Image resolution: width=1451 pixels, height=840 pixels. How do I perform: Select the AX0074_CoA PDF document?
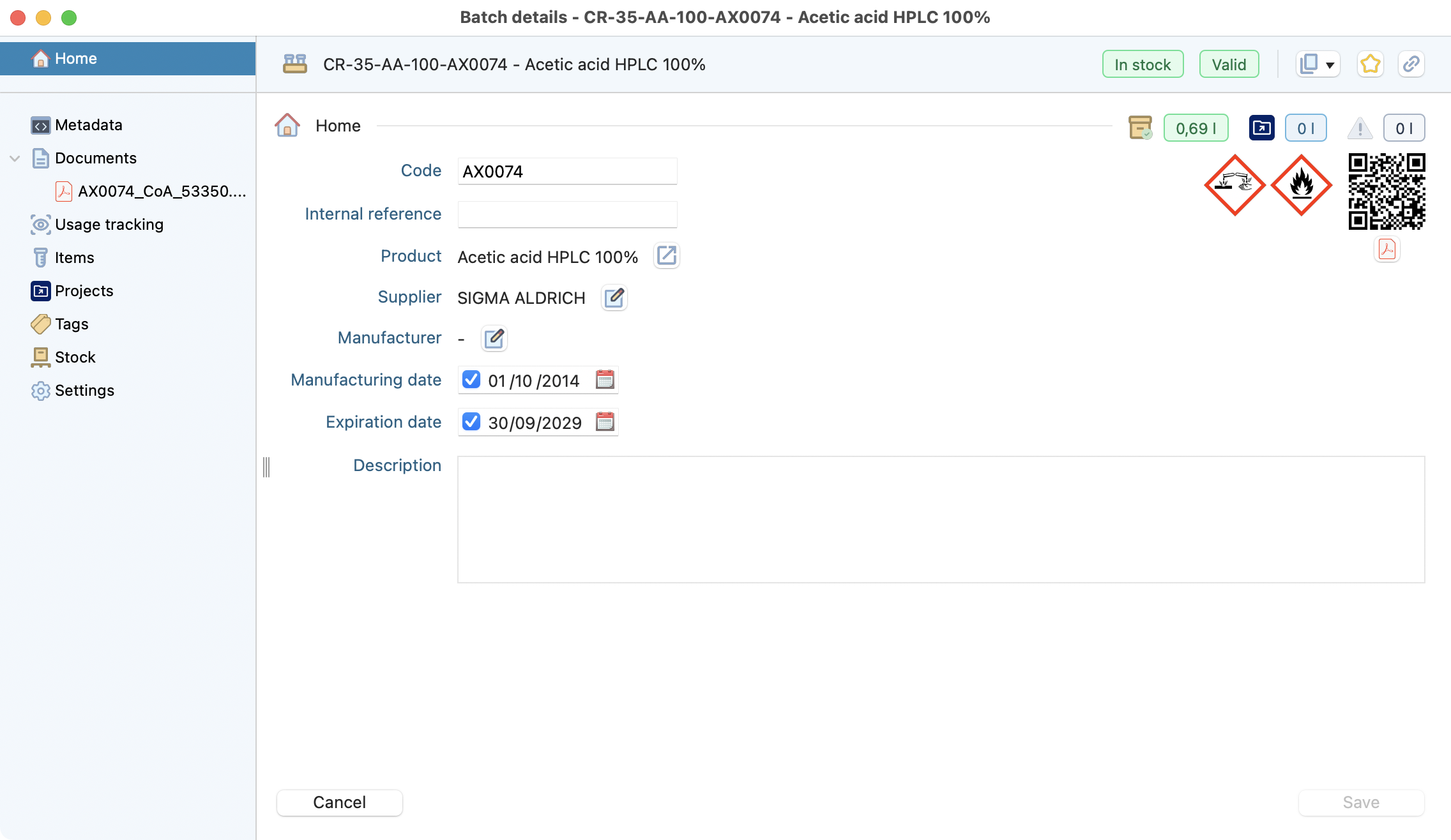161,191
